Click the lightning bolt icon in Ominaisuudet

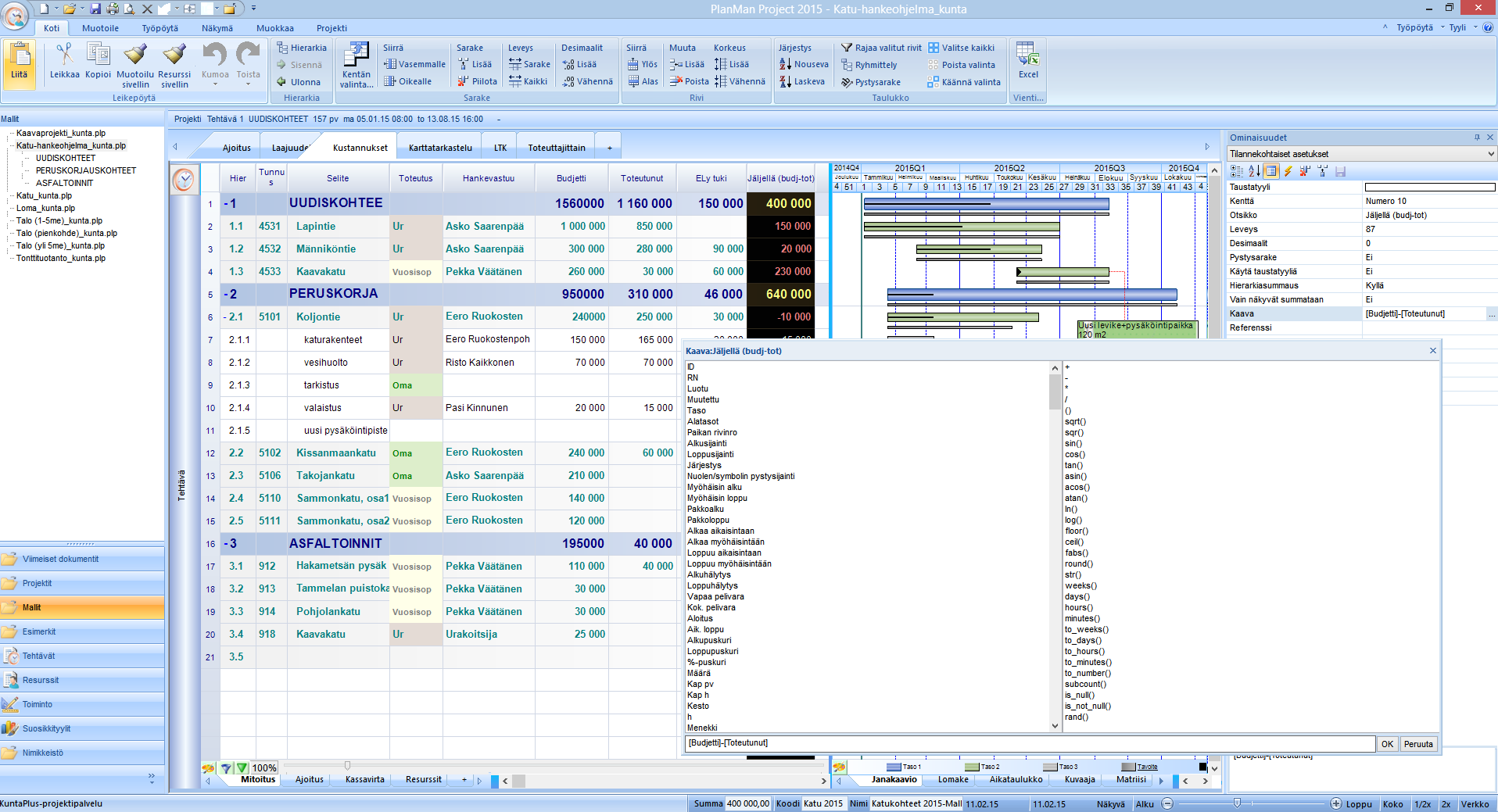click(1288, 171)
